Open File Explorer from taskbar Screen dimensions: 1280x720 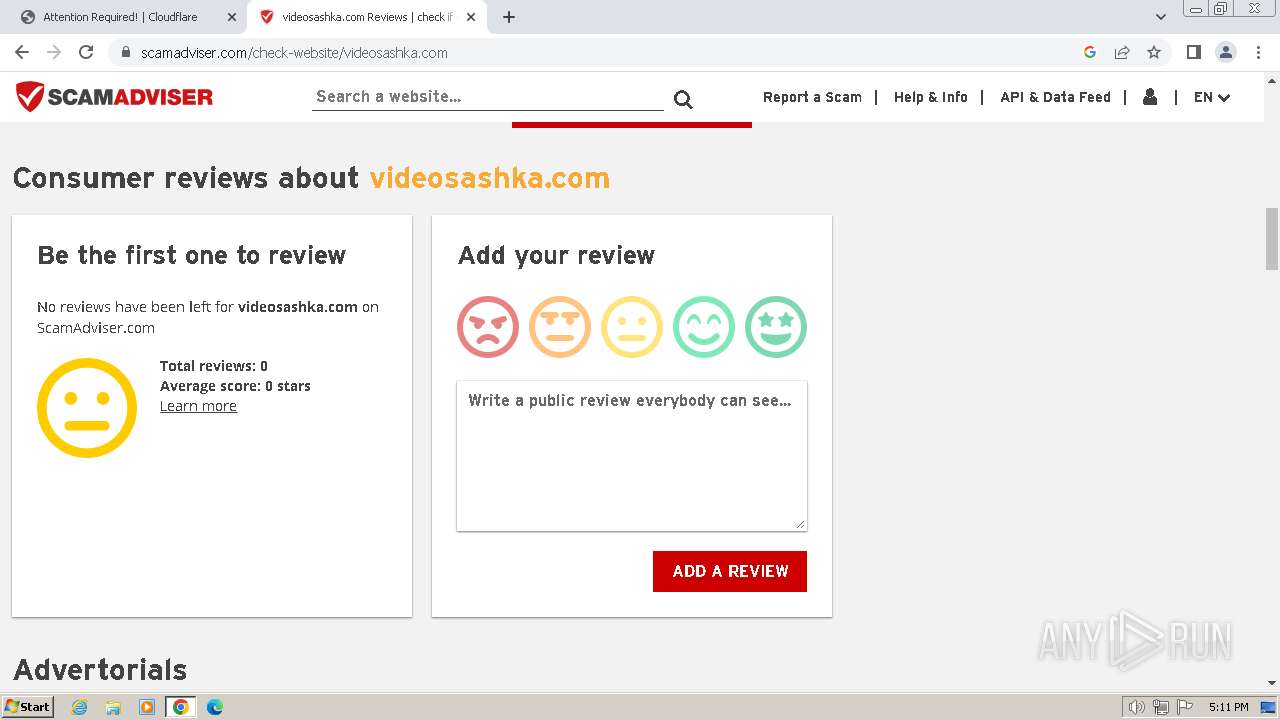[x=113, y=707]
